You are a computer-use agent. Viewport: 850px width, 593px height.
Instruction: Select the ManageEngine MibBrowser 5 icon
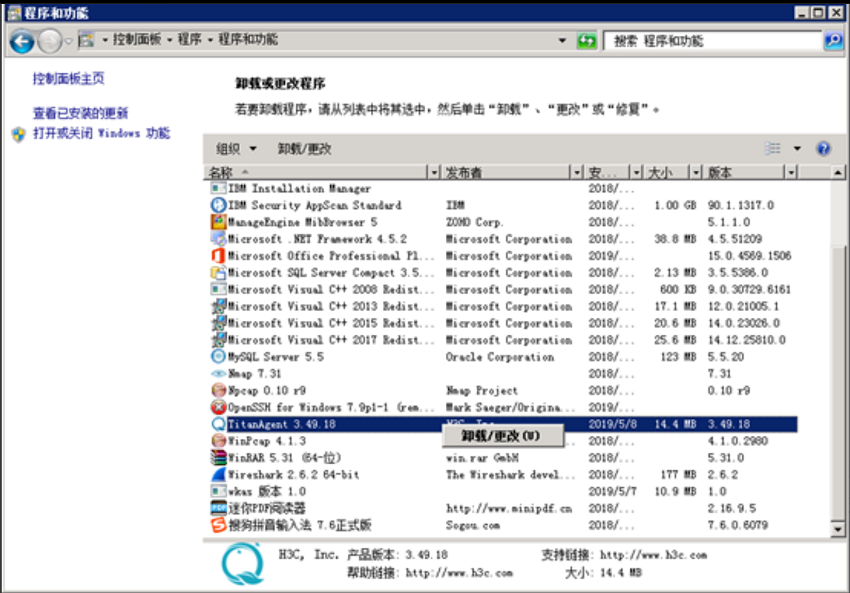click(218, 222)
